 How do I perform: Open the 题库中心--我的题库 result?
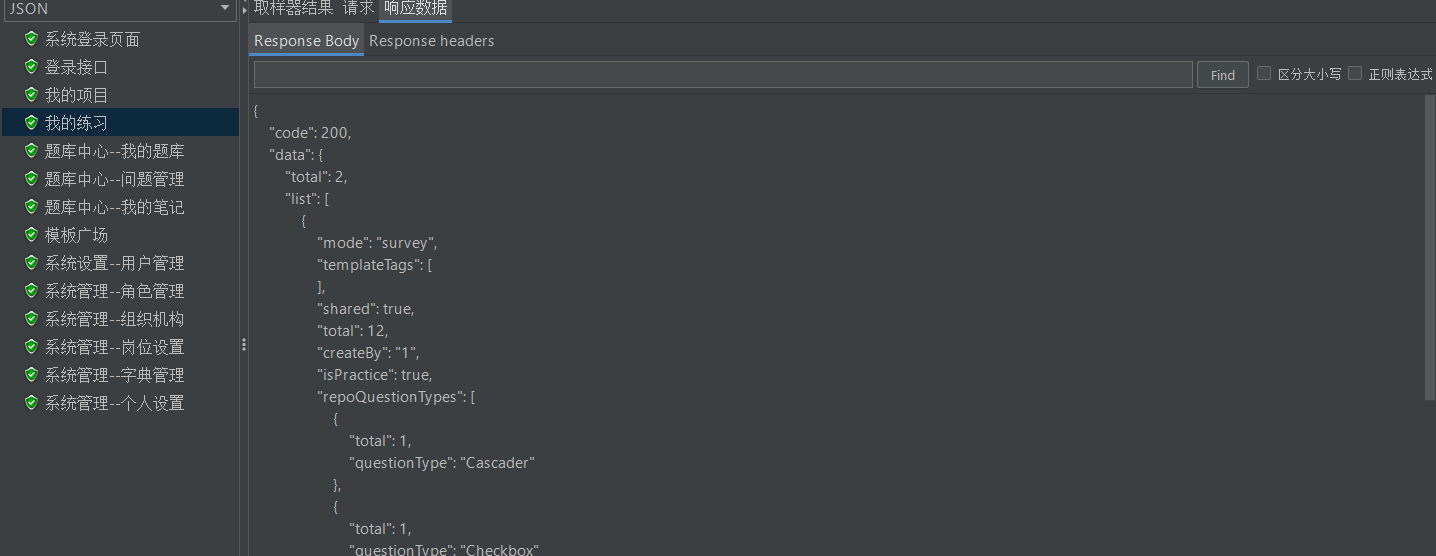[114, 151]
